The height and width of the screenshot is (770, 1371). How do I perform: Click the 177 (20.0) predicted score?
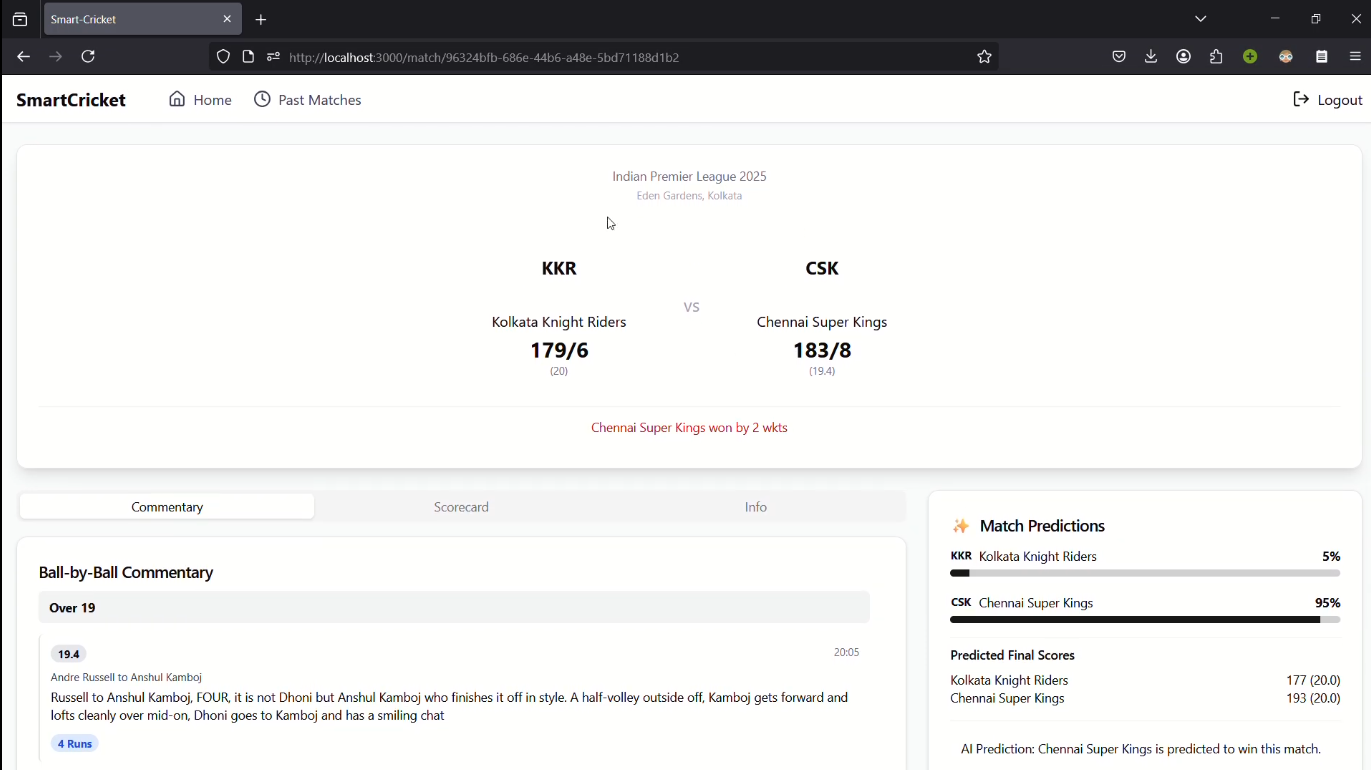[x=1313, y=680]
